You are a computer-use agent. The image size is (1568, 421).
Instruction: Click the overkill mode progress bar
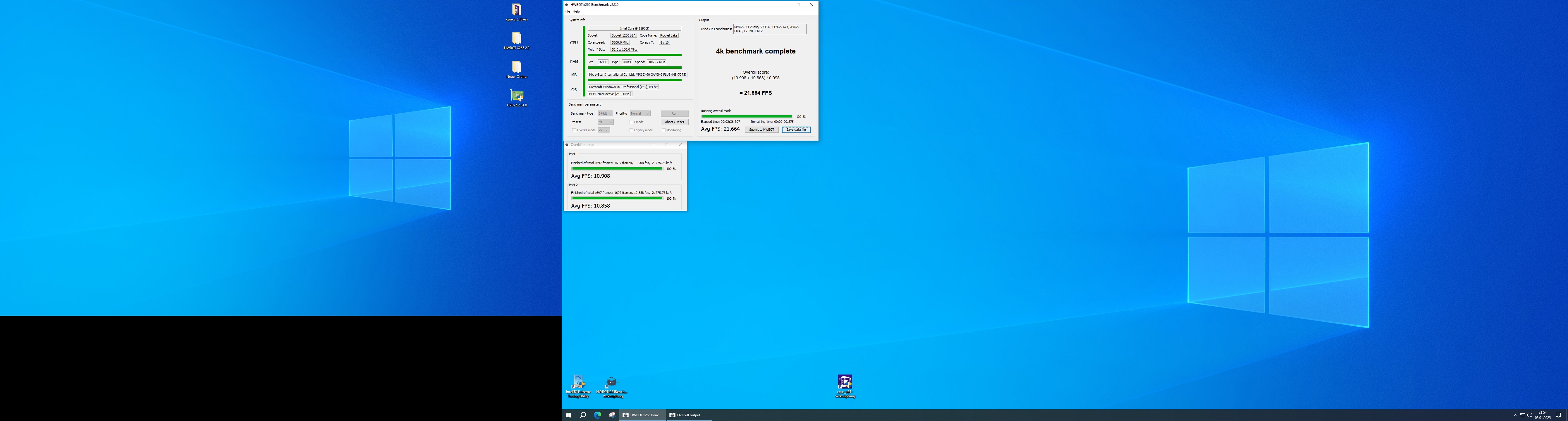point(747,116)
